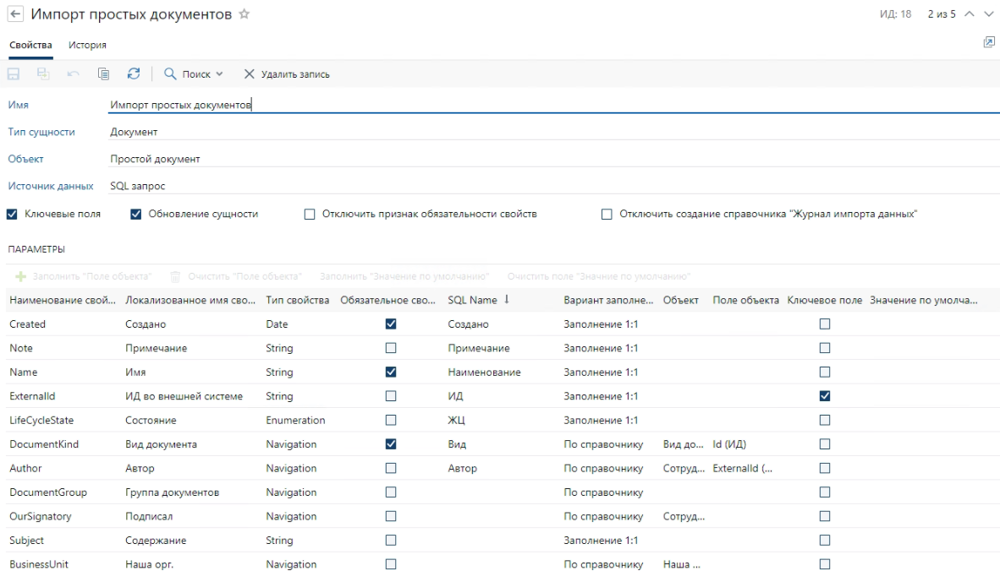Mark record as favorite with star icon

coord(245,15)
